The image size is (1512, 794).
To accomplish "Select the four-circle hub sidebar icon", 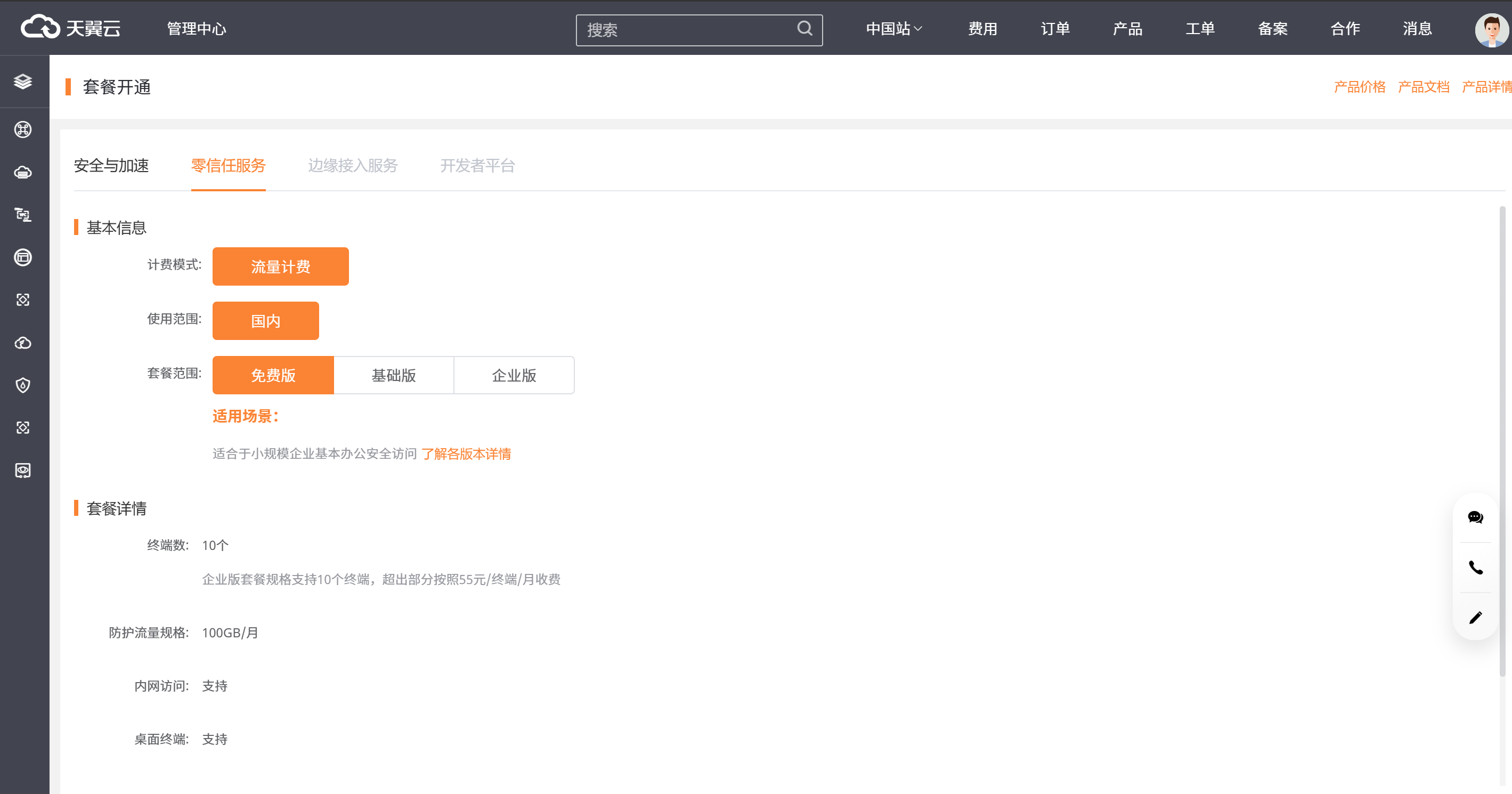I will [x=23, y=129].
